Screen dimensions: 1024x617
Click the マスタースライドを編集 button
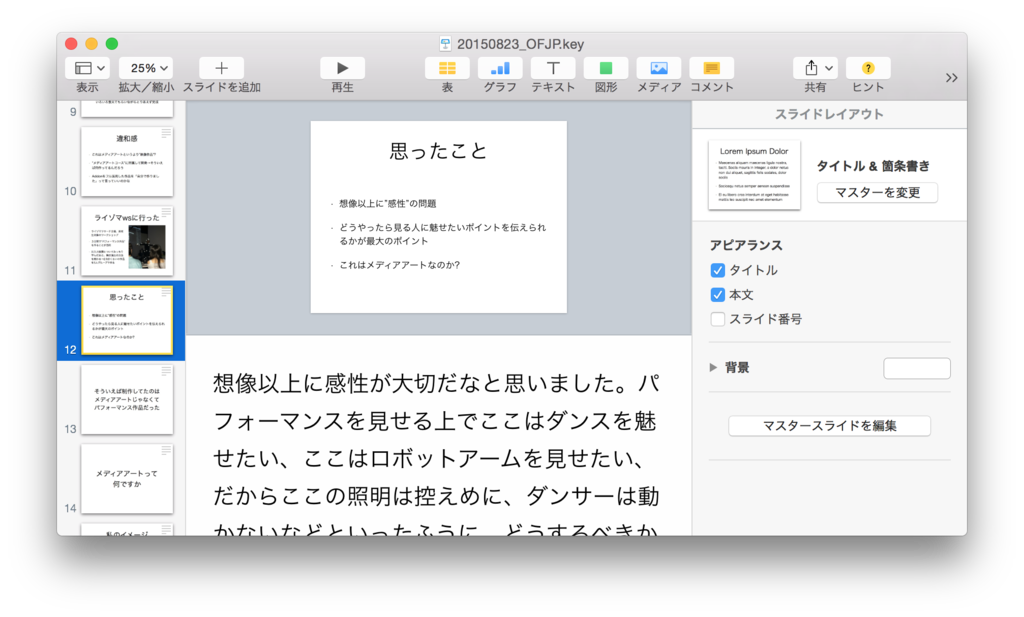pyautogui.click(x=829, y=426)
